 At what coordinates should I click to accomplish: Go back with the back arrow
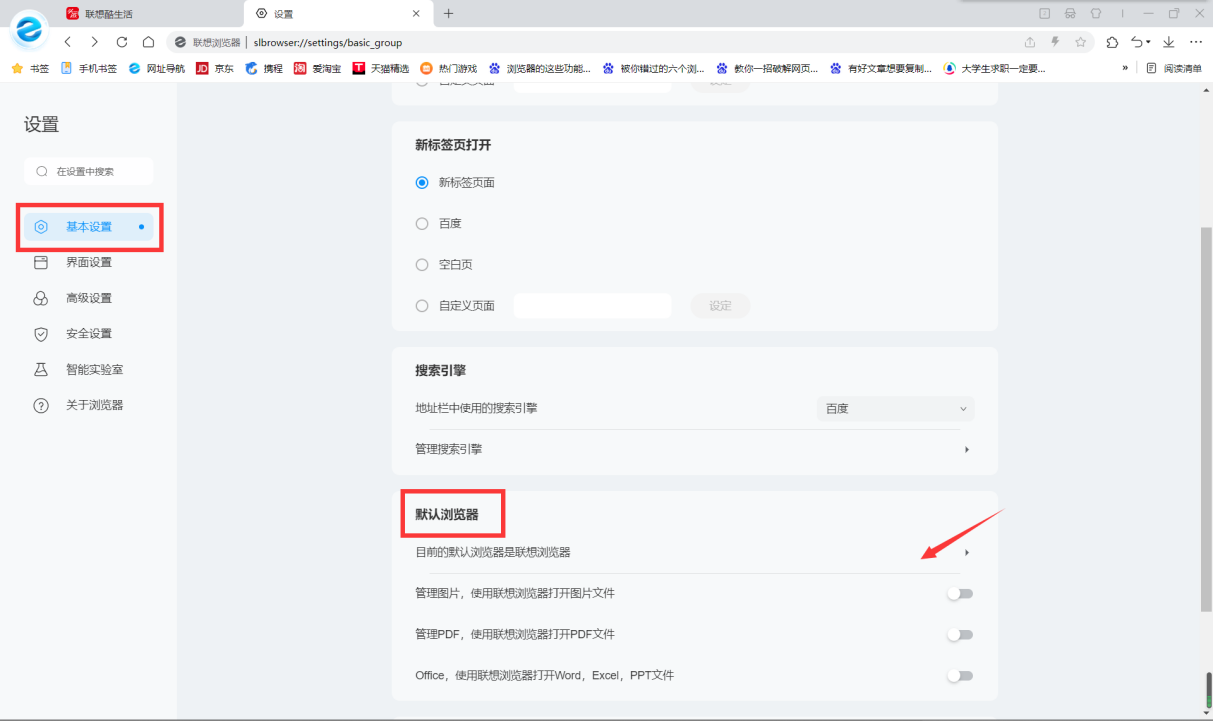tap(68, 42)
